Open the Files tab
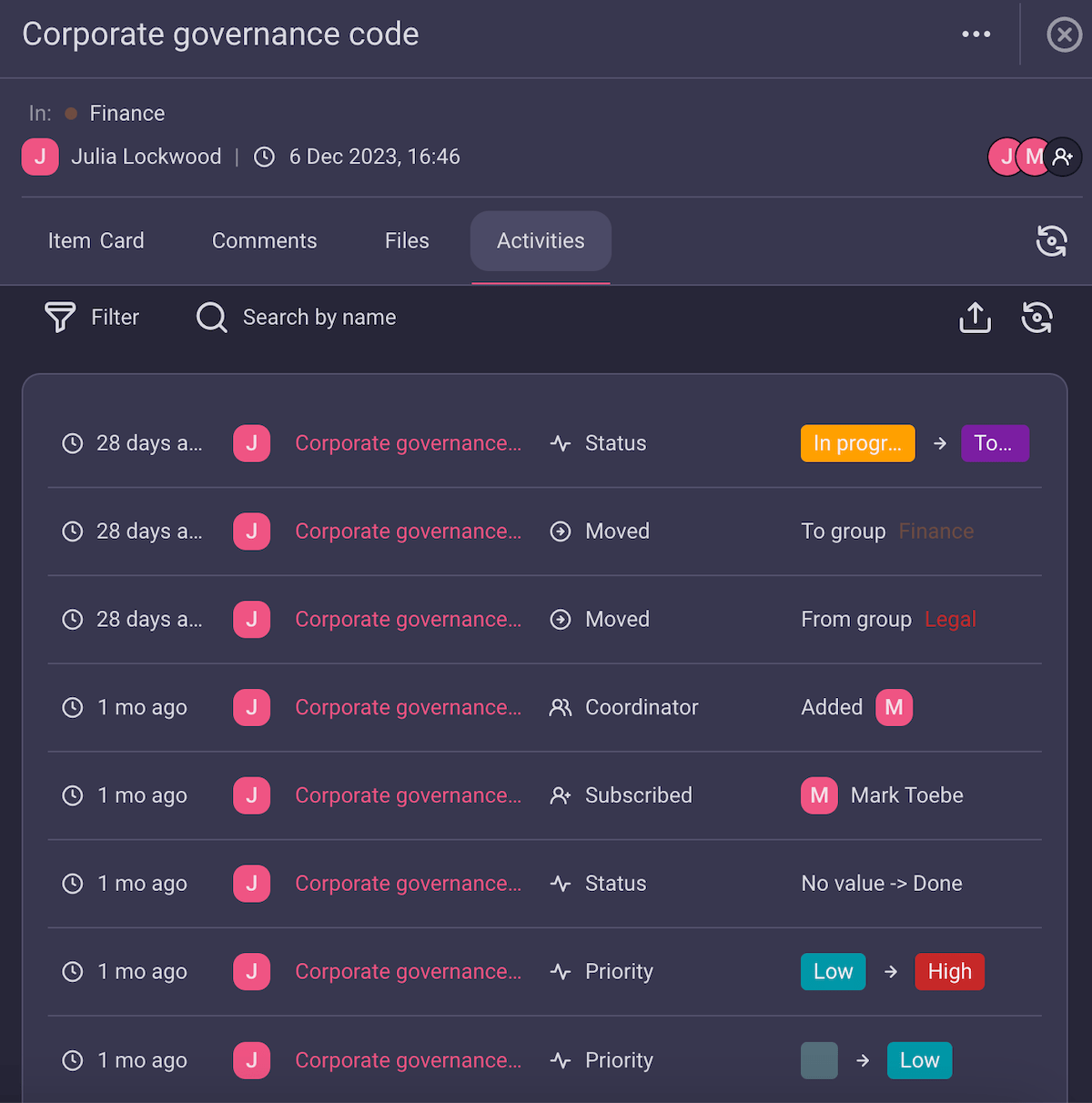Screen dimensions: 1092x1103 click(x=406, y=240)
